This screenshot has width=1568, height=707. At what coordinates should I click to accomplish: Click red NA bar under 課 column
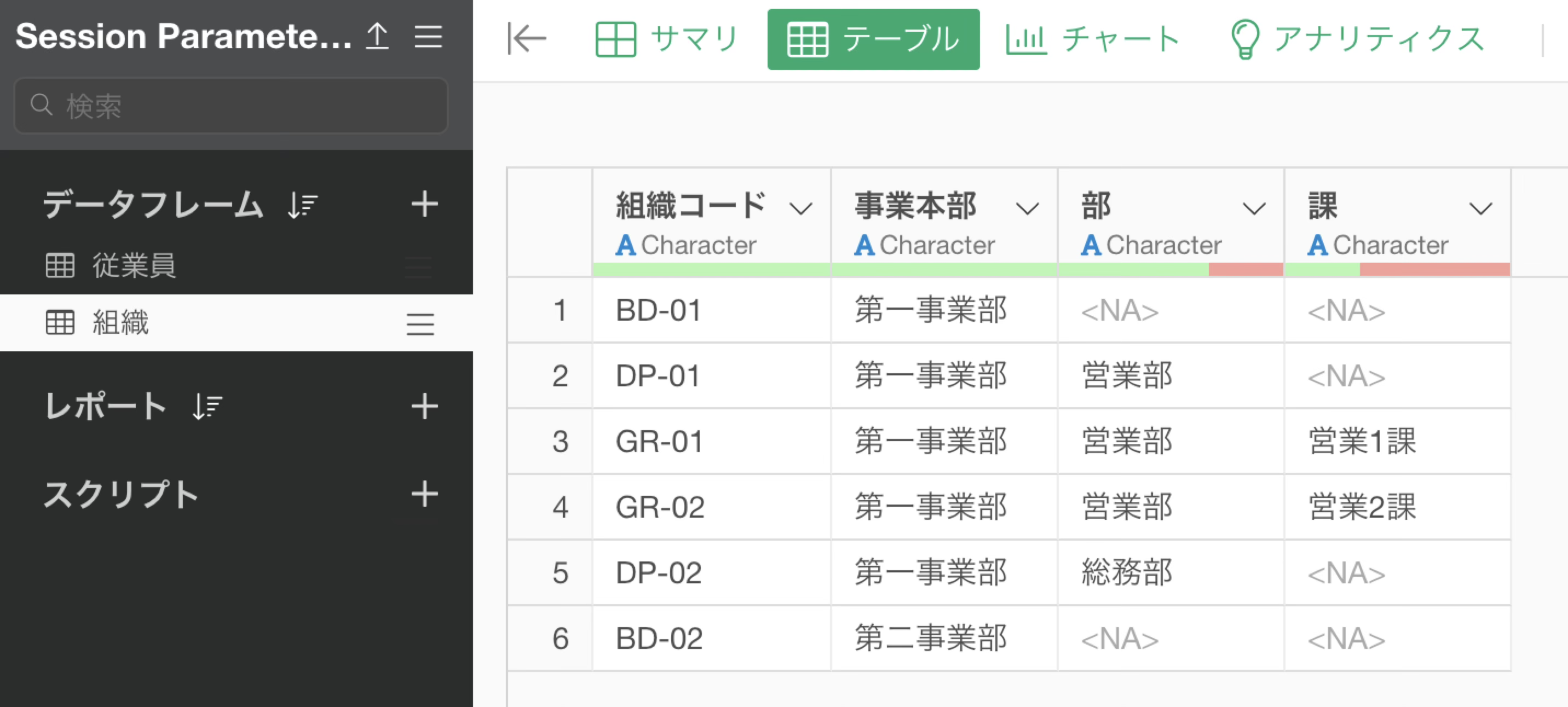click(x=1434, y=269)
